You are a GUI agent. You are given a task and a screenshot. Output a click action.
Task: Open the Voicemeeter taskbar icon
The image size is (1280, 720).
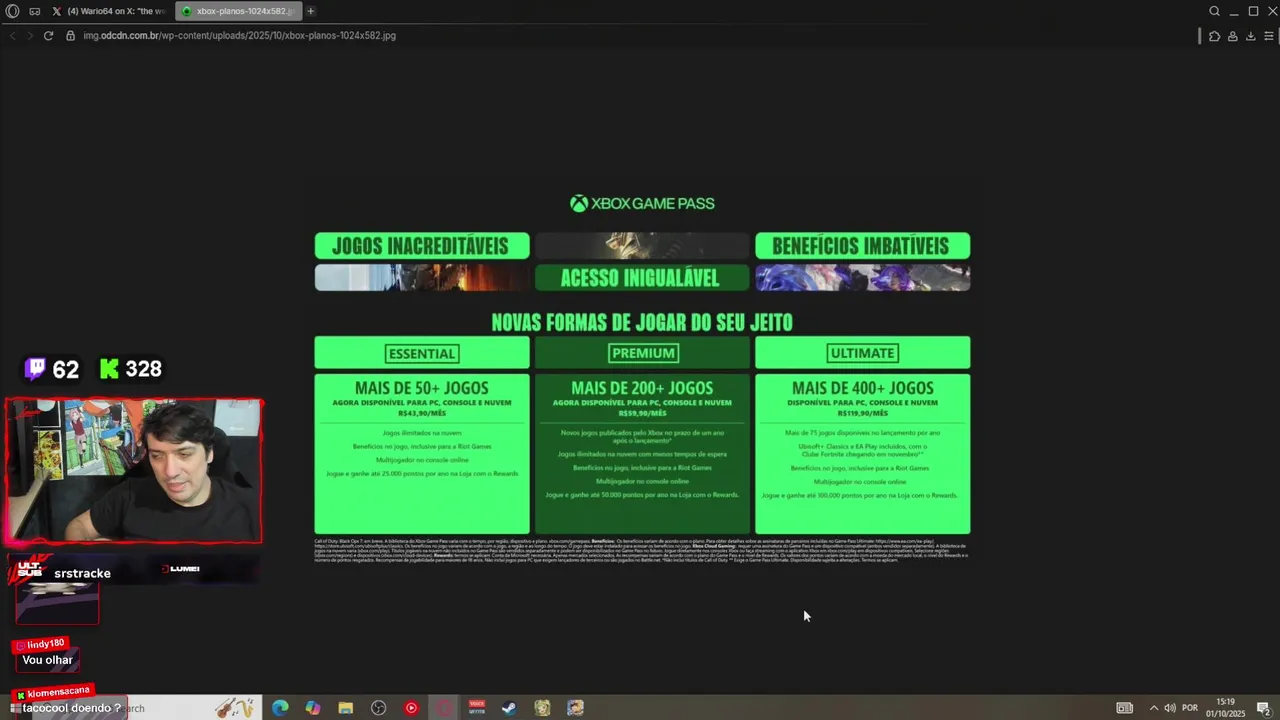pyautogui.click(x=477, y=708)
